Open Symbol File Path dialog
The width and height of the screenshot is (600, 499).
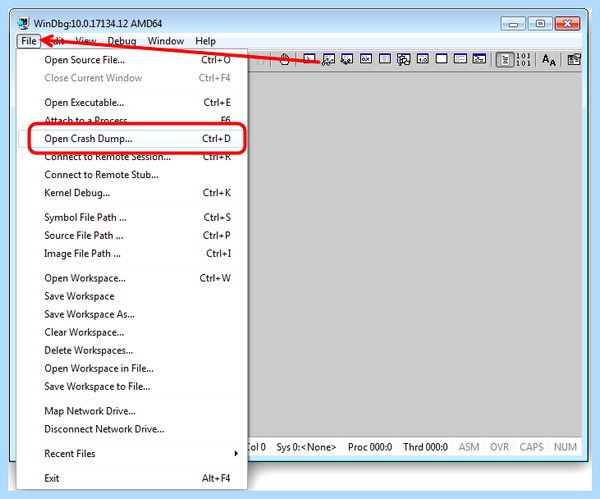(132, 217)
